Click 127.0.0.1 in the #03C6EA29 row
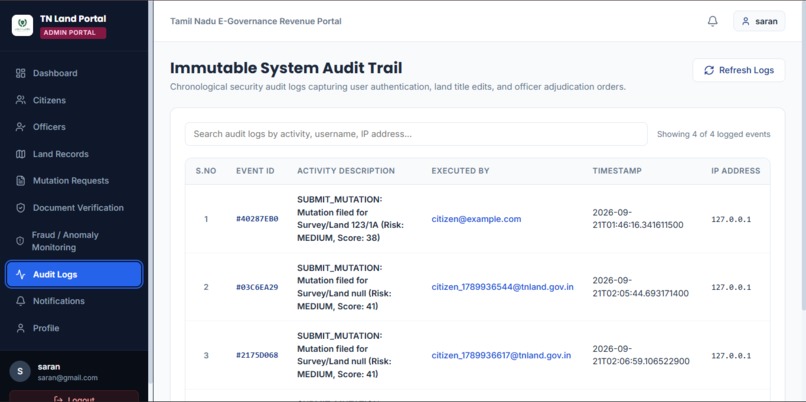 click(731, 287)
